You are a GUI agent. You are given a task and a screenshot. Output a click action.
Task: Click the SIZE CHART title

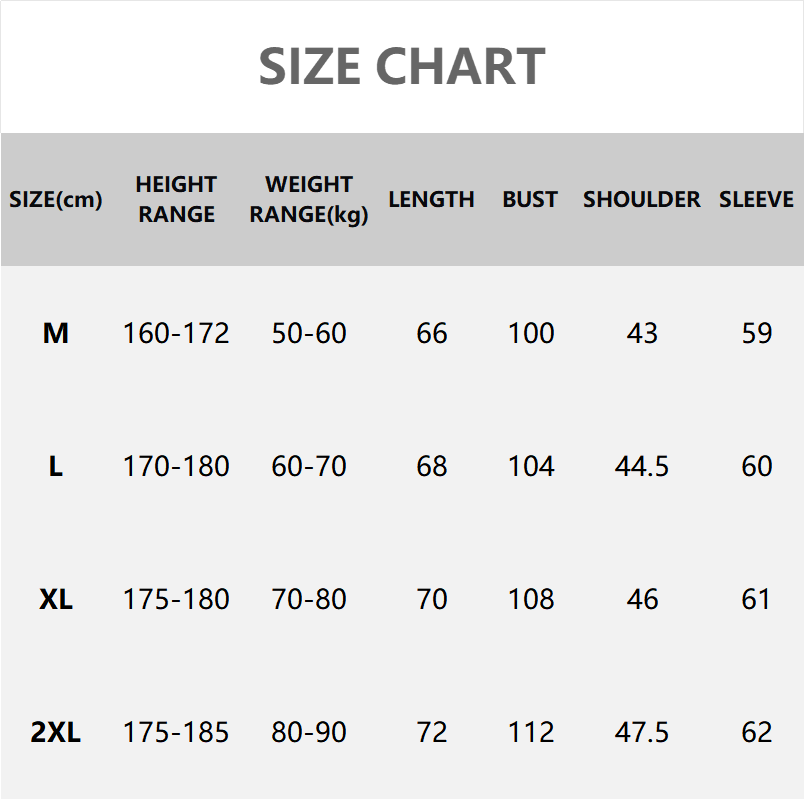pyautogui.click(x=402, y=67)
